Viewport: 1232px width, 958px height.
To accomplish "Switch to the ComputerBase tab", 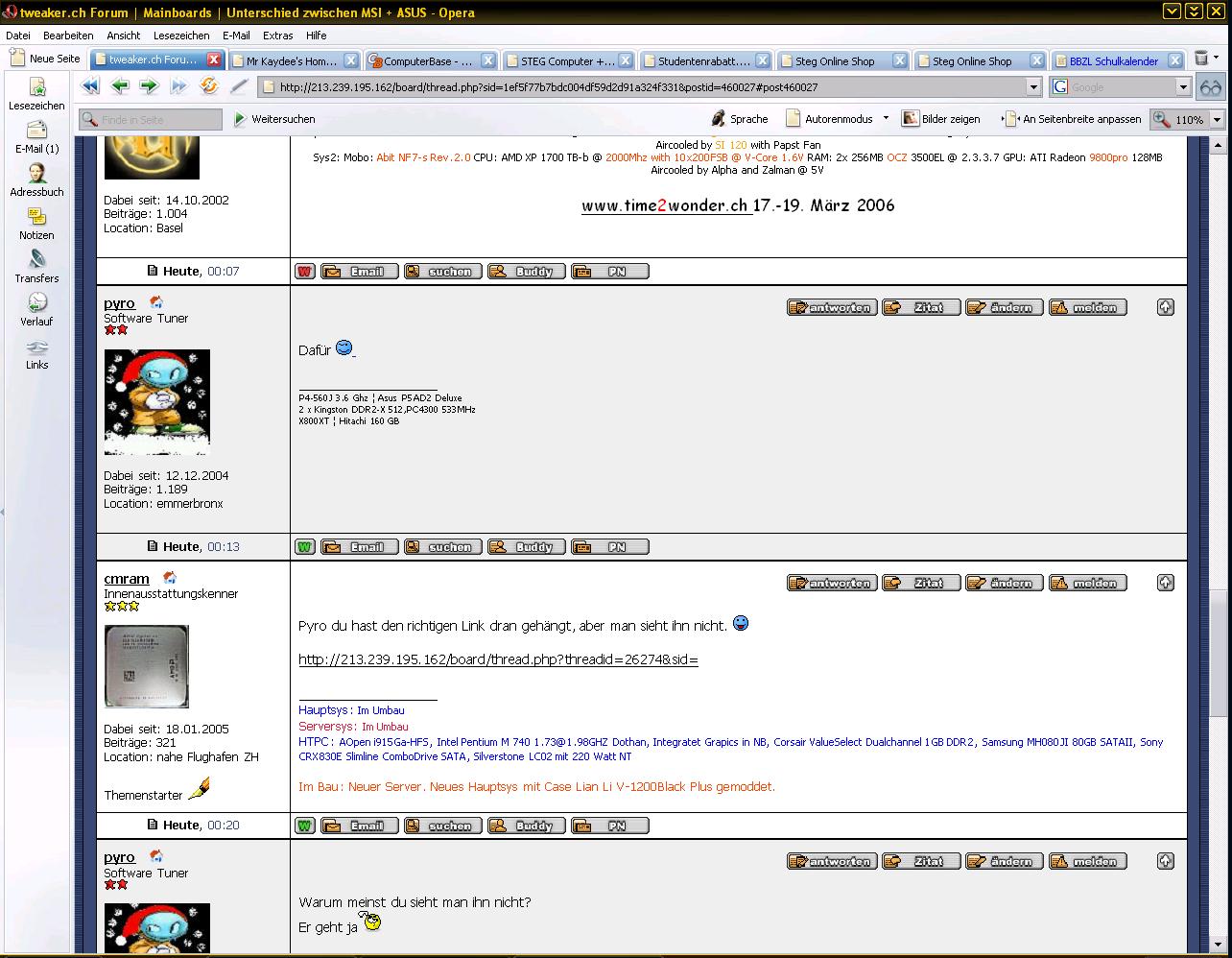I will (x=428, y=60).
